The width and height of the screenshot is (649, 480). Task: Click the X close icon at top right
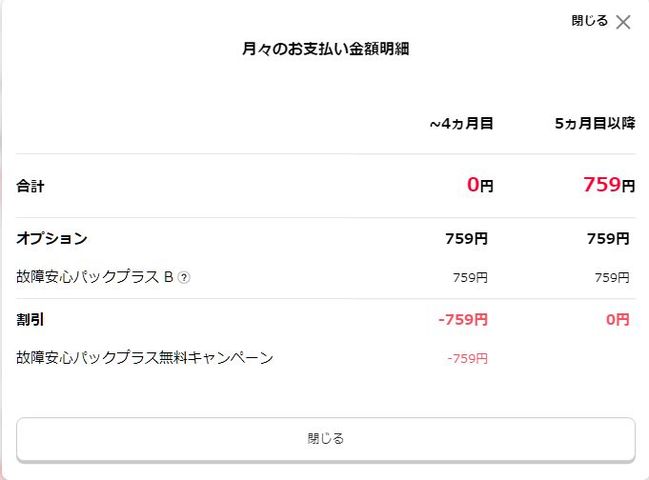(x=623, y=22)
